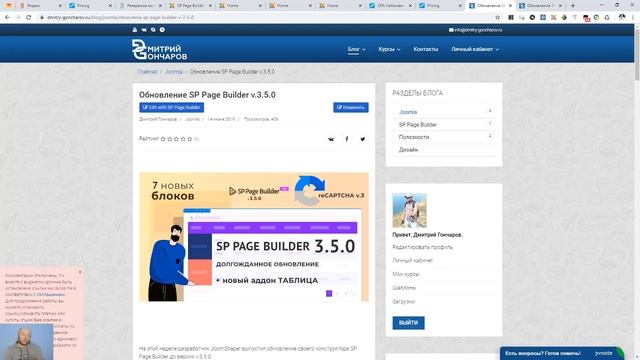
Task: Click the Дмитрий Гончаров site logo
Action: pyautogui.click(x=159, y=49)
